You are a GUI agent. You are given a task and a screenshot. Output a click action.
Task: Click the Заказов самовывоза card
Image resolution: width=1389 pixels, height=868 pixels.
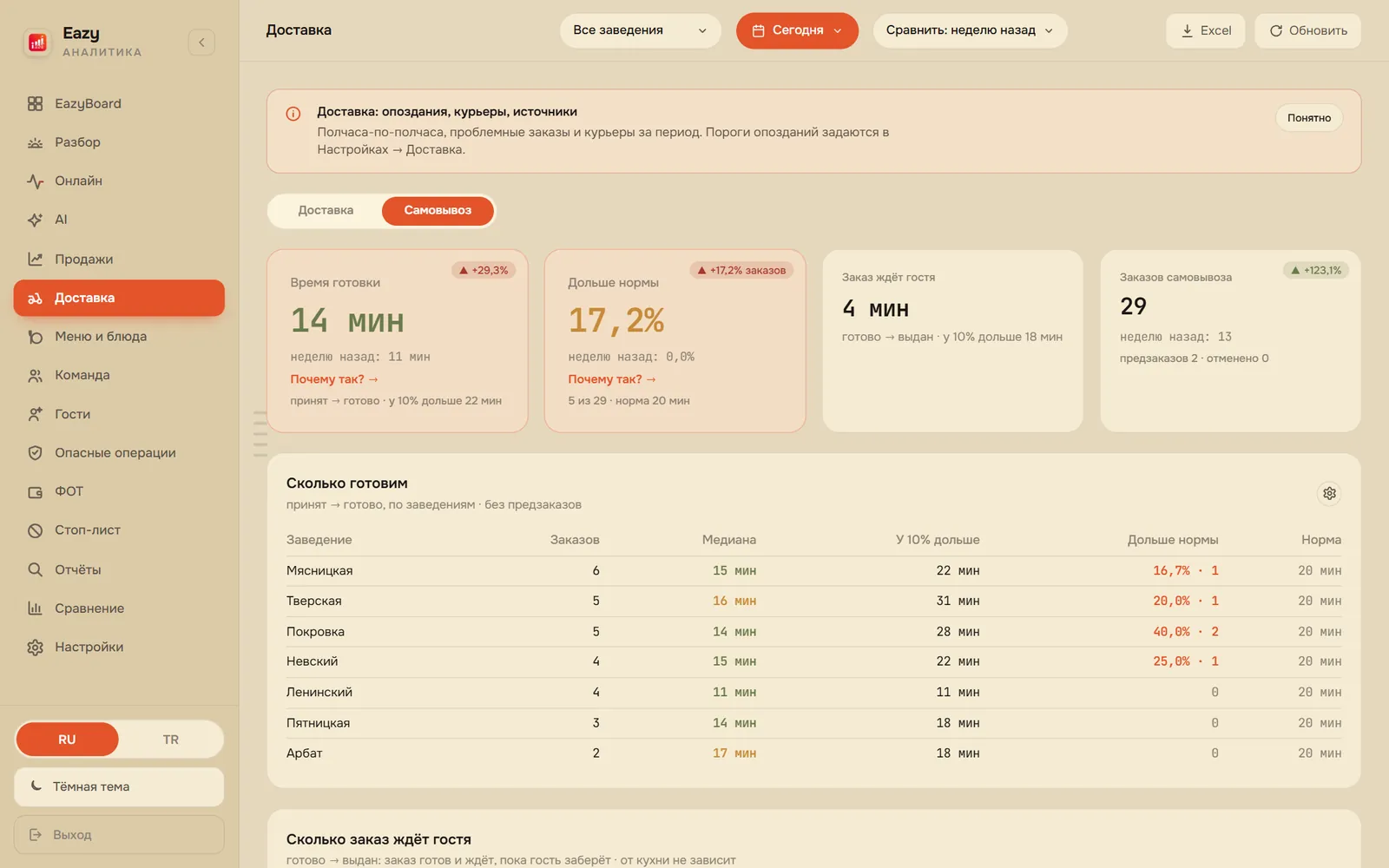click(x=1230, y=341)
